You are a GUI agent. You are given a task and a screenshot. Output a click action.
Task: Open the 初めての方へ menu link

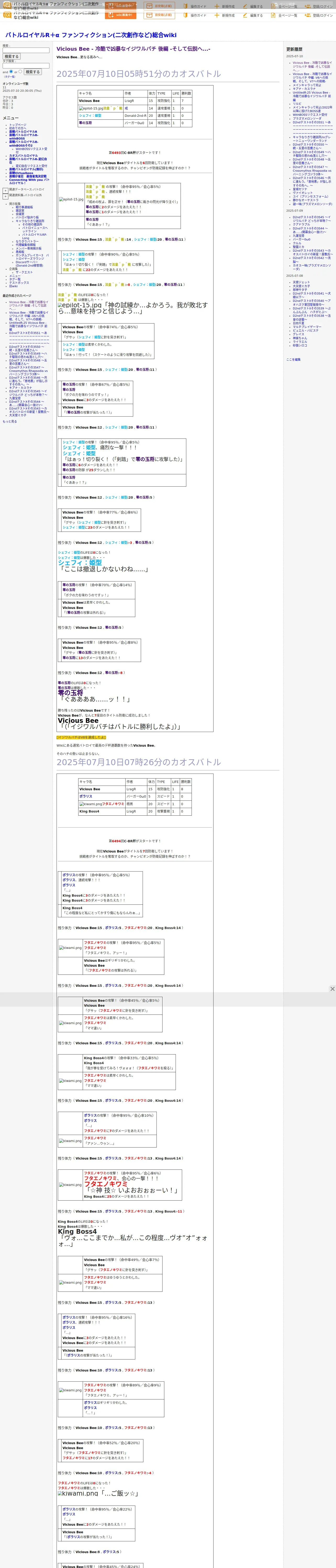pos(18,128)
